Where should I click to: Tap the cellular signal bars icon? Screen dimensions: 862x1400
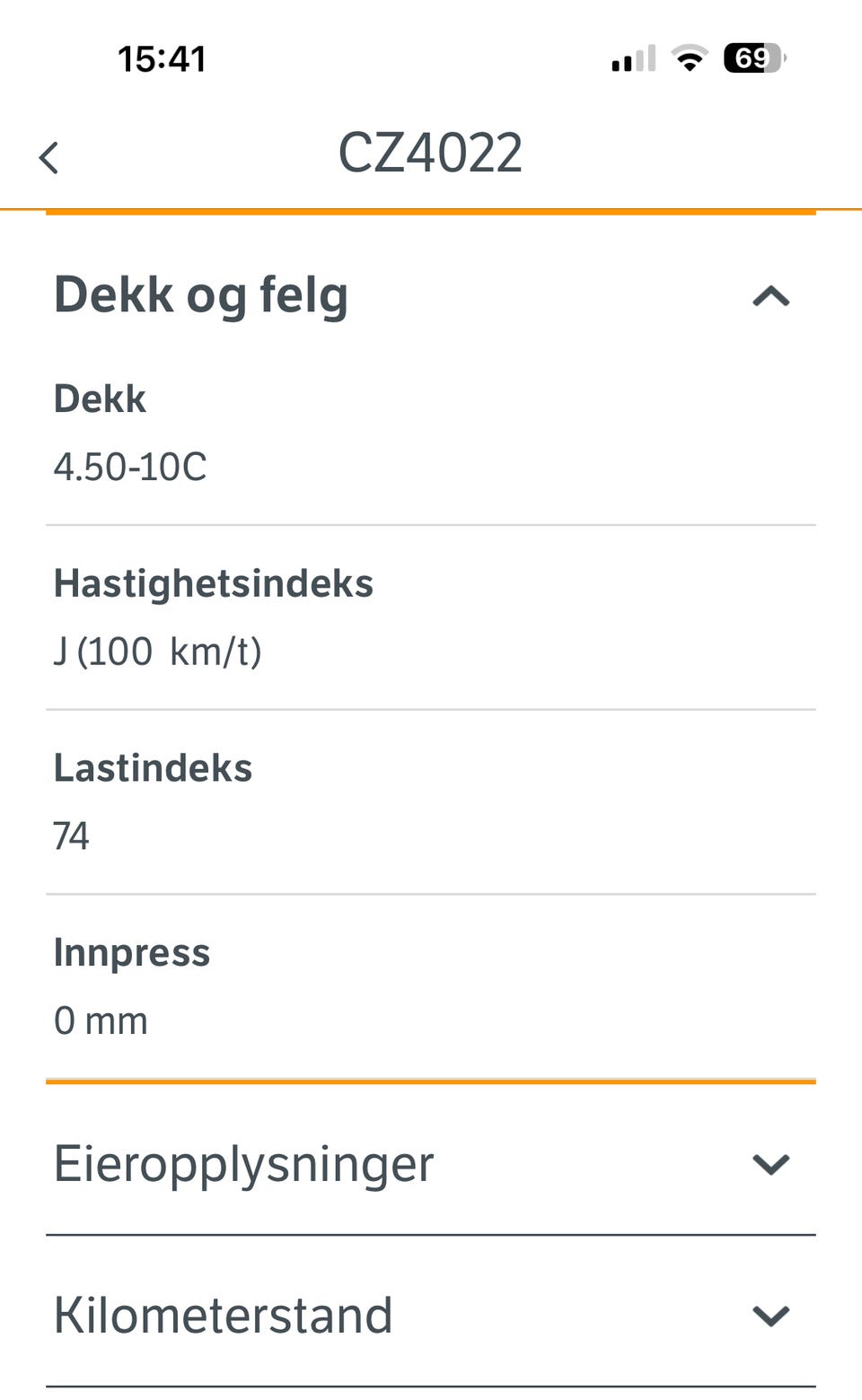click(x=634, y=58)
